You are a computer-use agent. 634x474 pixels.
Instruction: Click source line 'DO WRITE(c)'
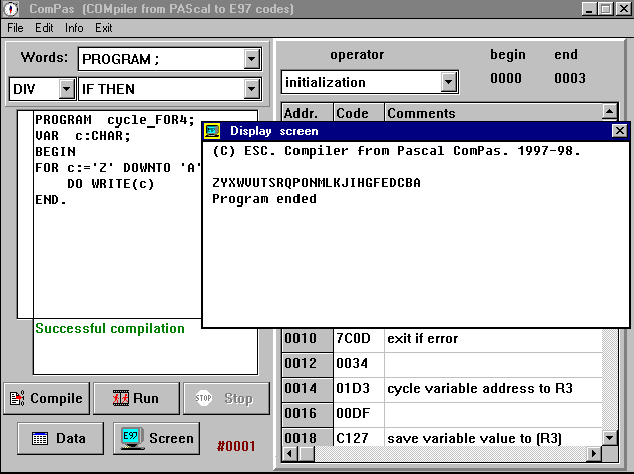point(111,184)
